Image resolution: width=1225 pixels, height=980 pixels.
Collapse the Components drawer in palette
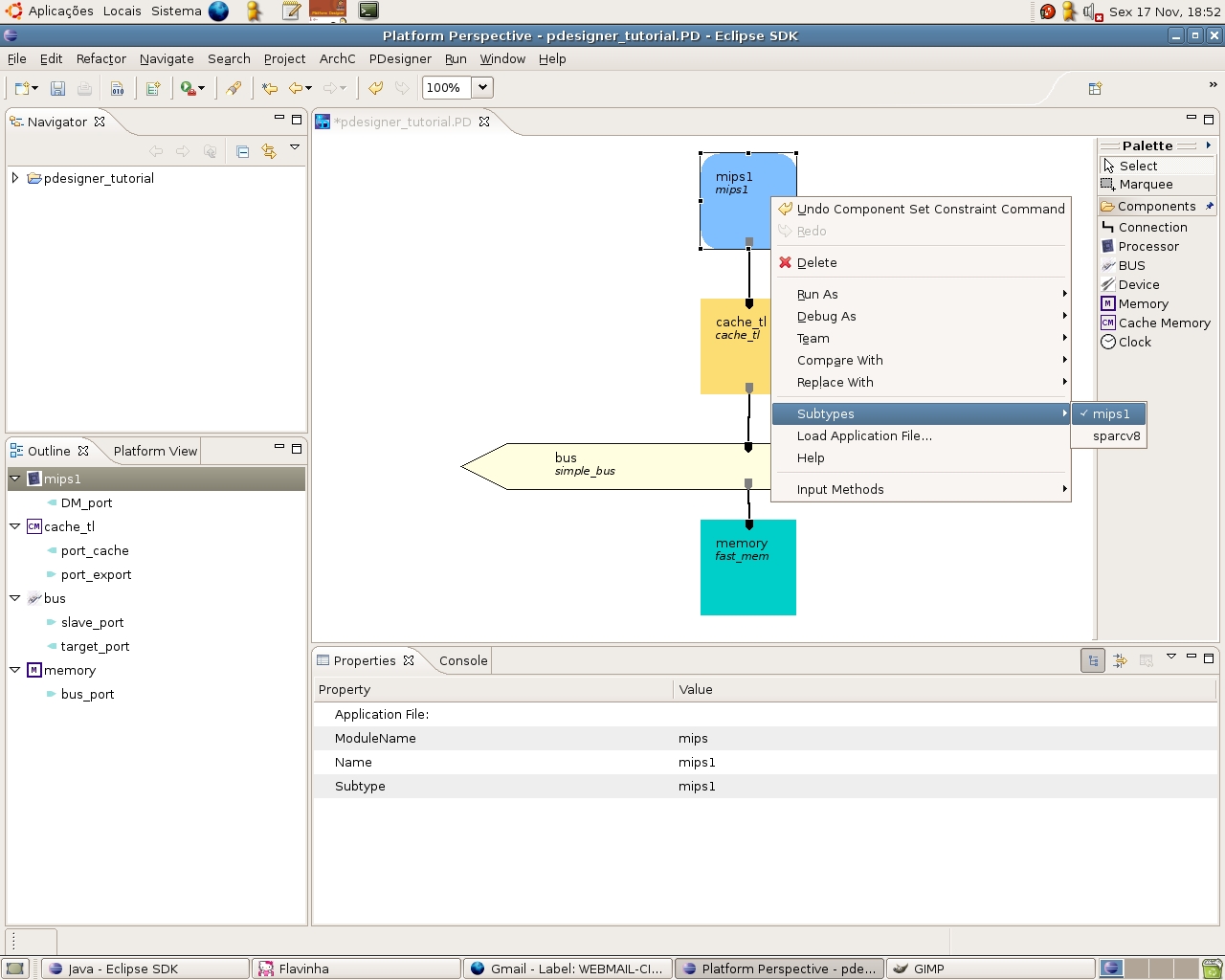pos(1148,207)
